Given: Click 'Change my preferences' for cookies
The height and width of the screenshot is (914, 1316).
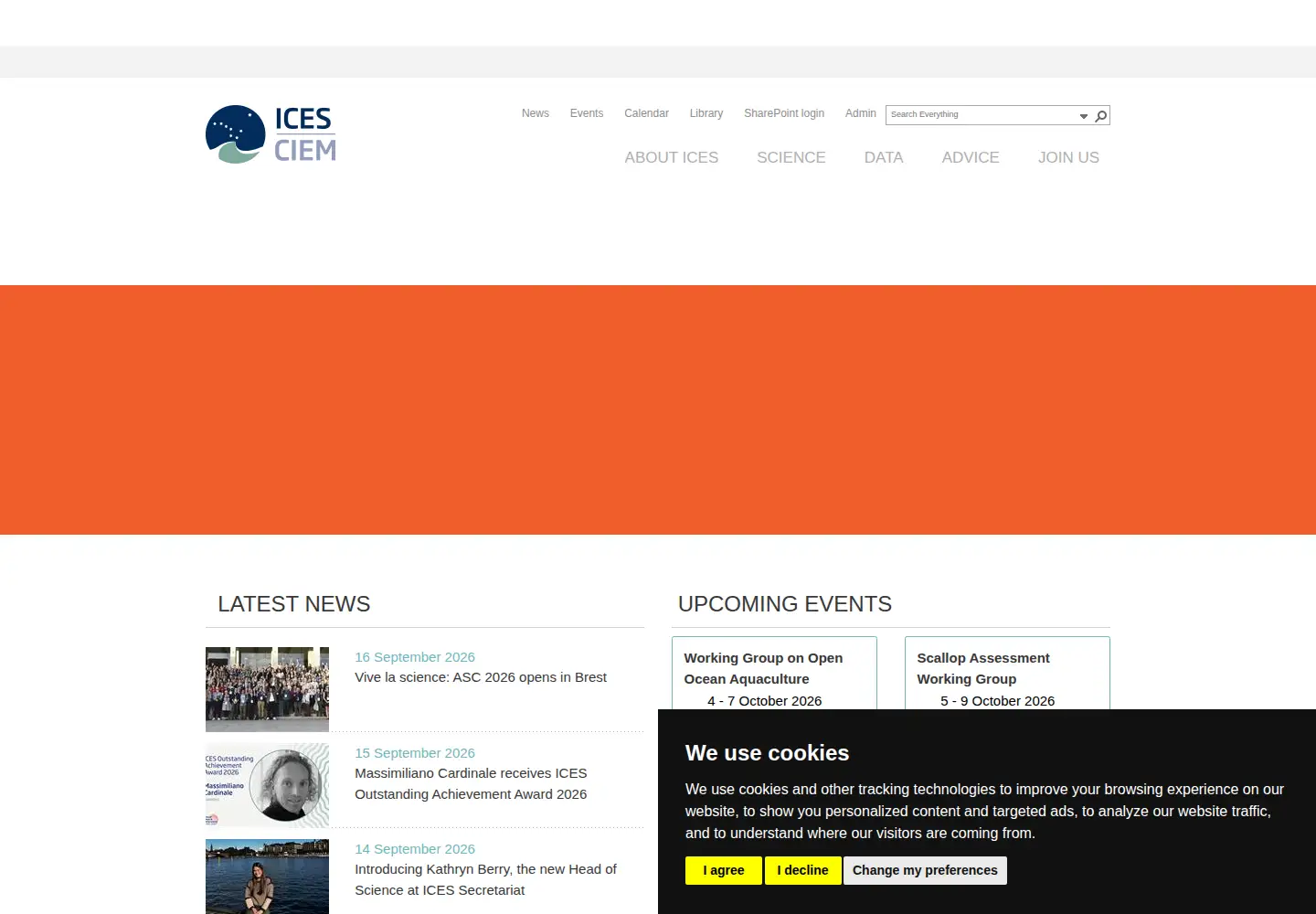Looking at the screenshot, I should [x=925, y=870].
